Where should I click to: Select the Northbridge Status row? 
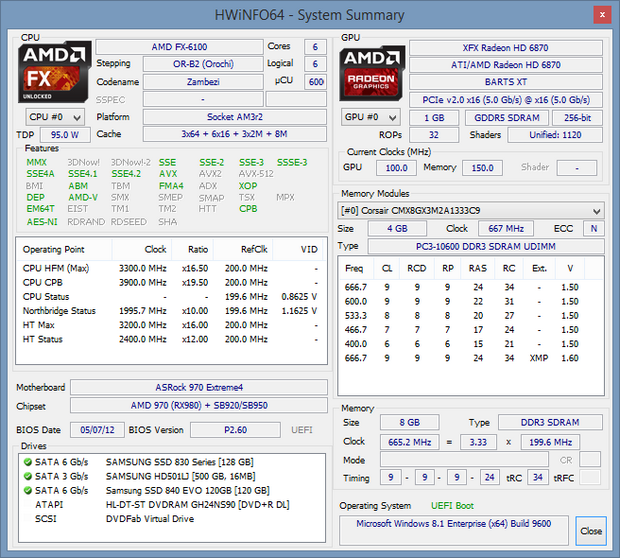[x=171, y=311]
